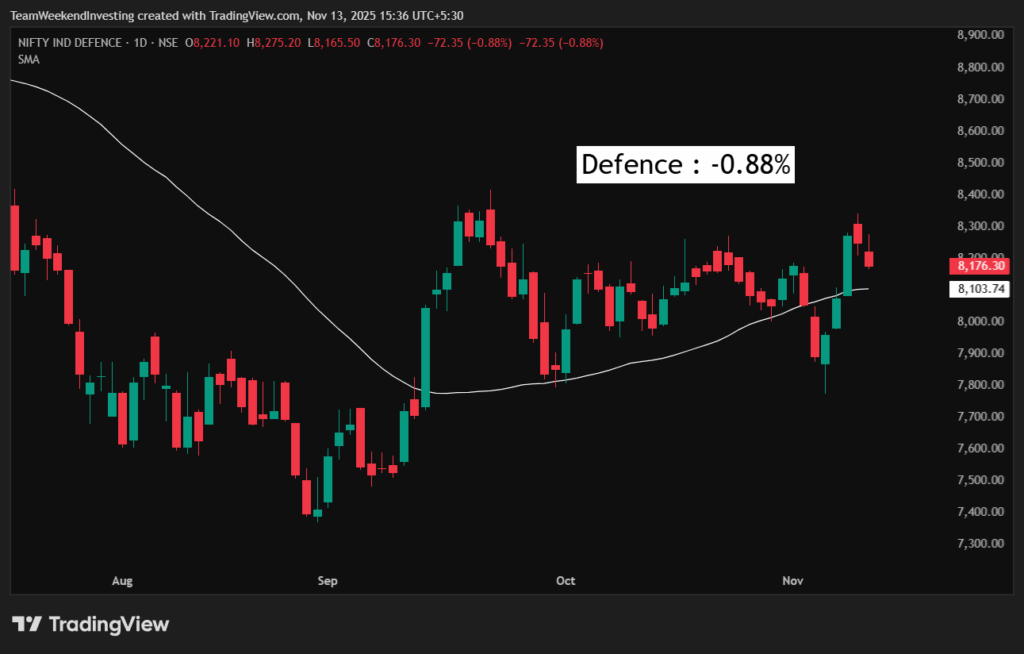
Task: Click the last red candle on chart
Action: point(869,259)
